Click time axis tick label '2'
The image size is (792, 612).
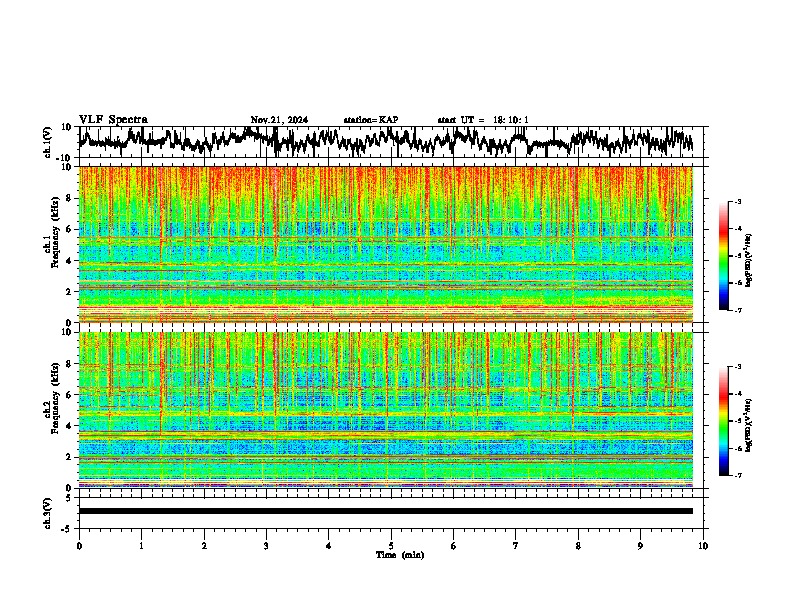[204, 546]
